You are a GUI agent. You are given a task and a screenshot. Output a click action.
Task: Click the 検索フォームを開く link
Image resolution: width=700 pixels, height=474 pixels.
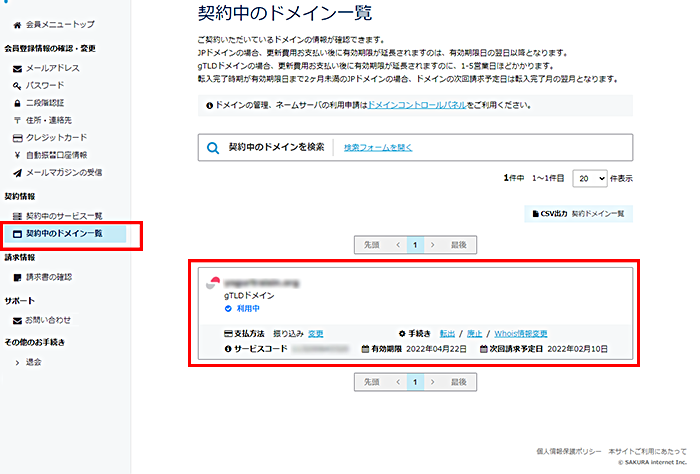(x=378, y=148)
